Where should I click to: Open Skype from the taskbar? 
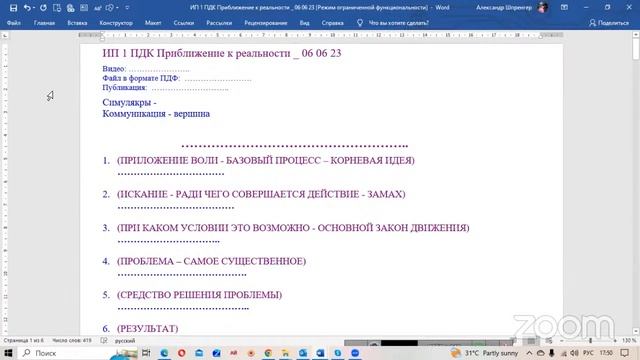coord(338,353)
